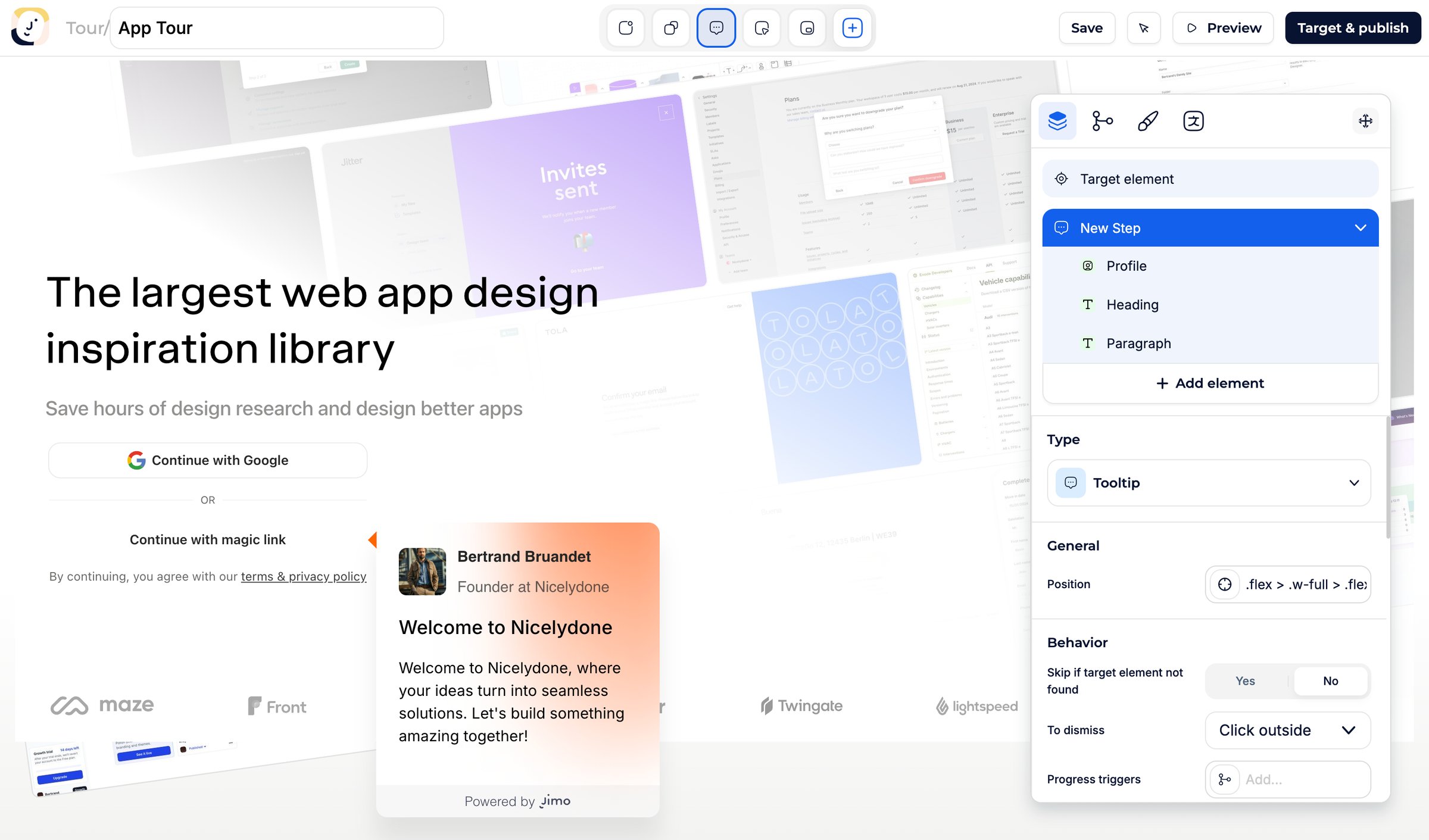Screen dimensions: 1429x840
Task: Open the Click outside dismiss dropdown
Action: pyautogui.click(x=1288, y=730)
